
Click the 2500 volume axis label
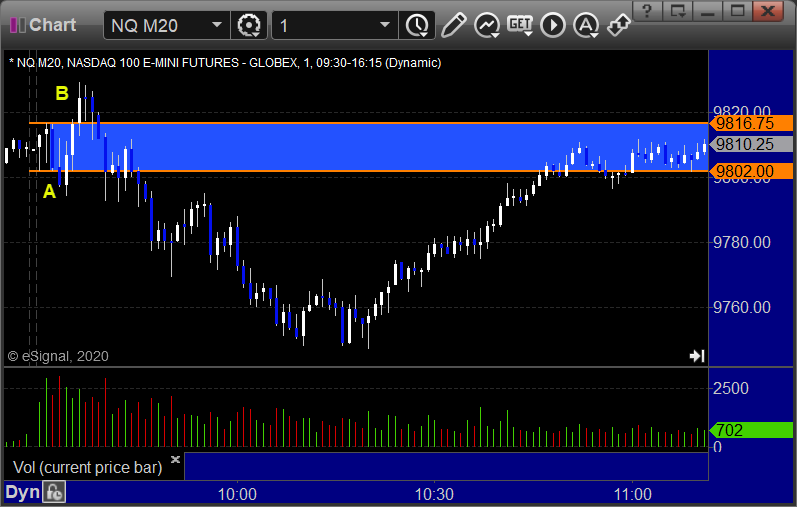click(x=730, y=389)
